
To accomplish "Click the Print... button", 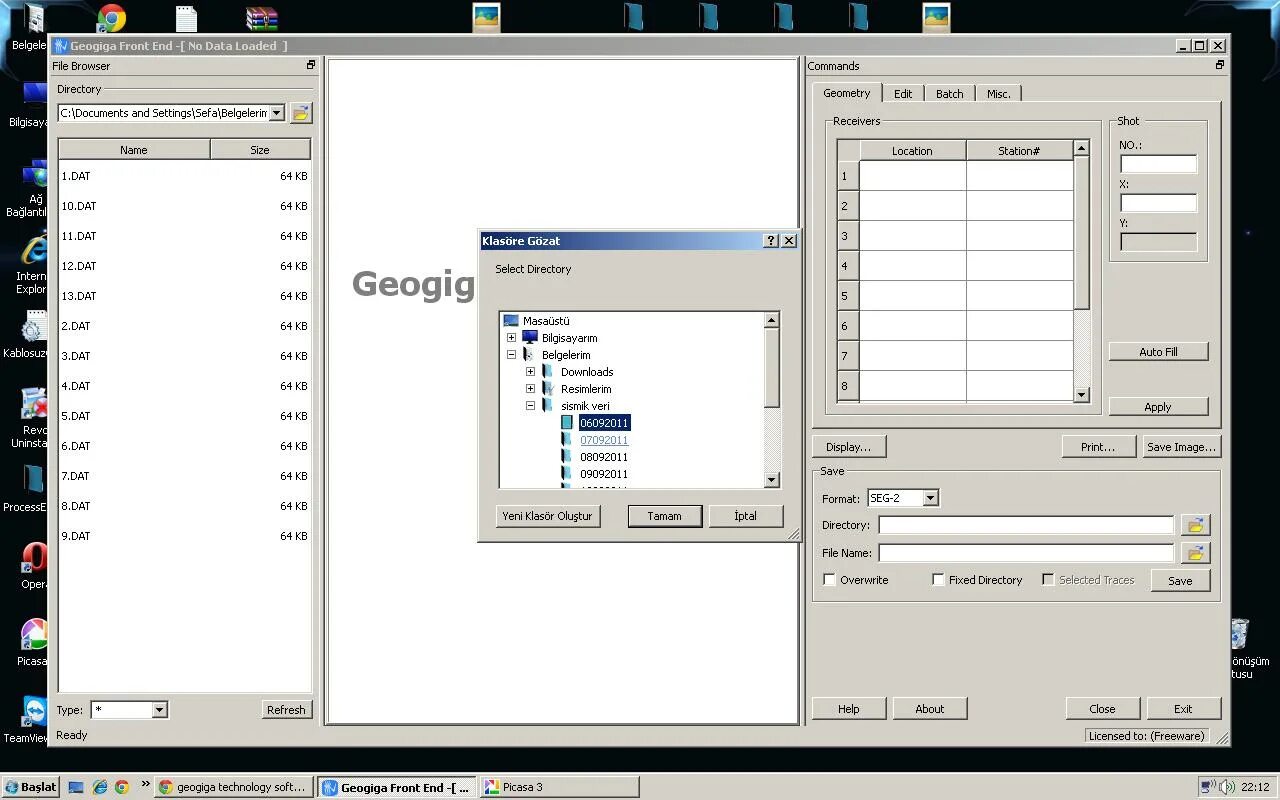I will 1098,447.
